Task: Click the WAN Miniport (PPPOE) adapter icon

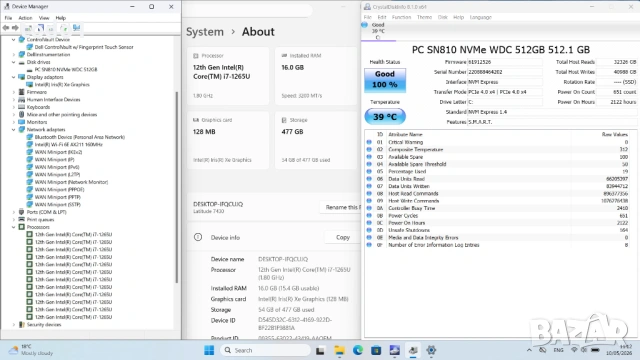Action: 30,189
